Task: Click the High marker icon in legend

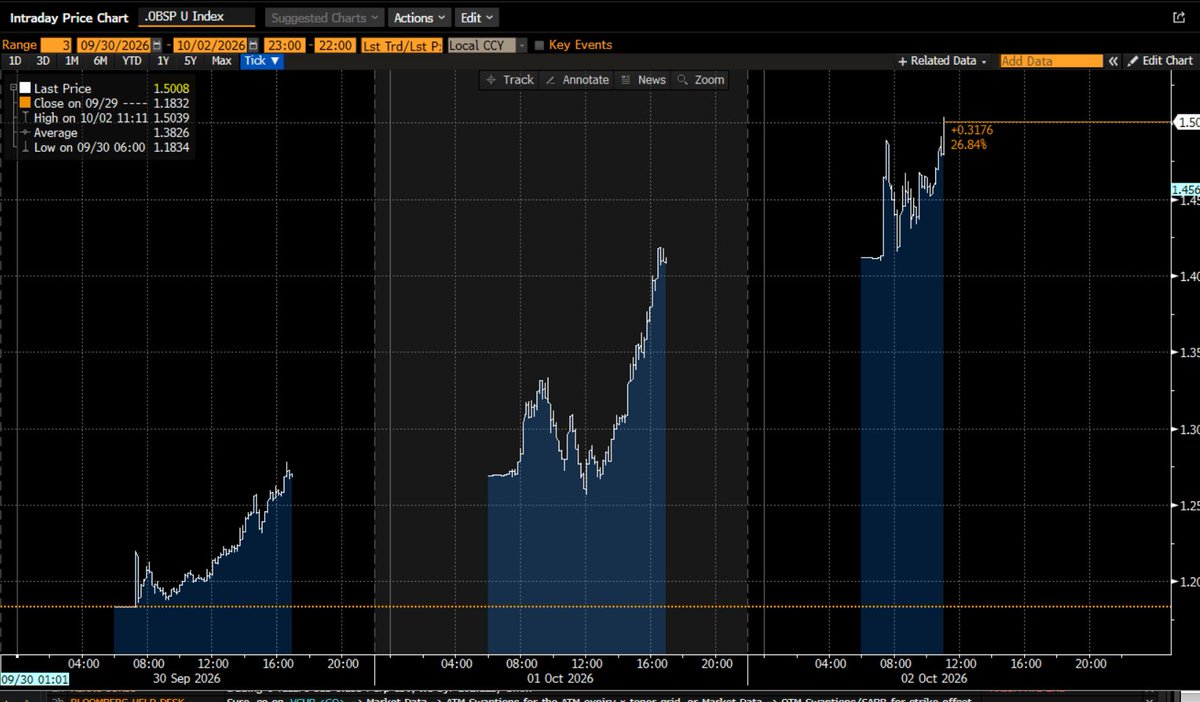Action: click(x=24, y=118)
